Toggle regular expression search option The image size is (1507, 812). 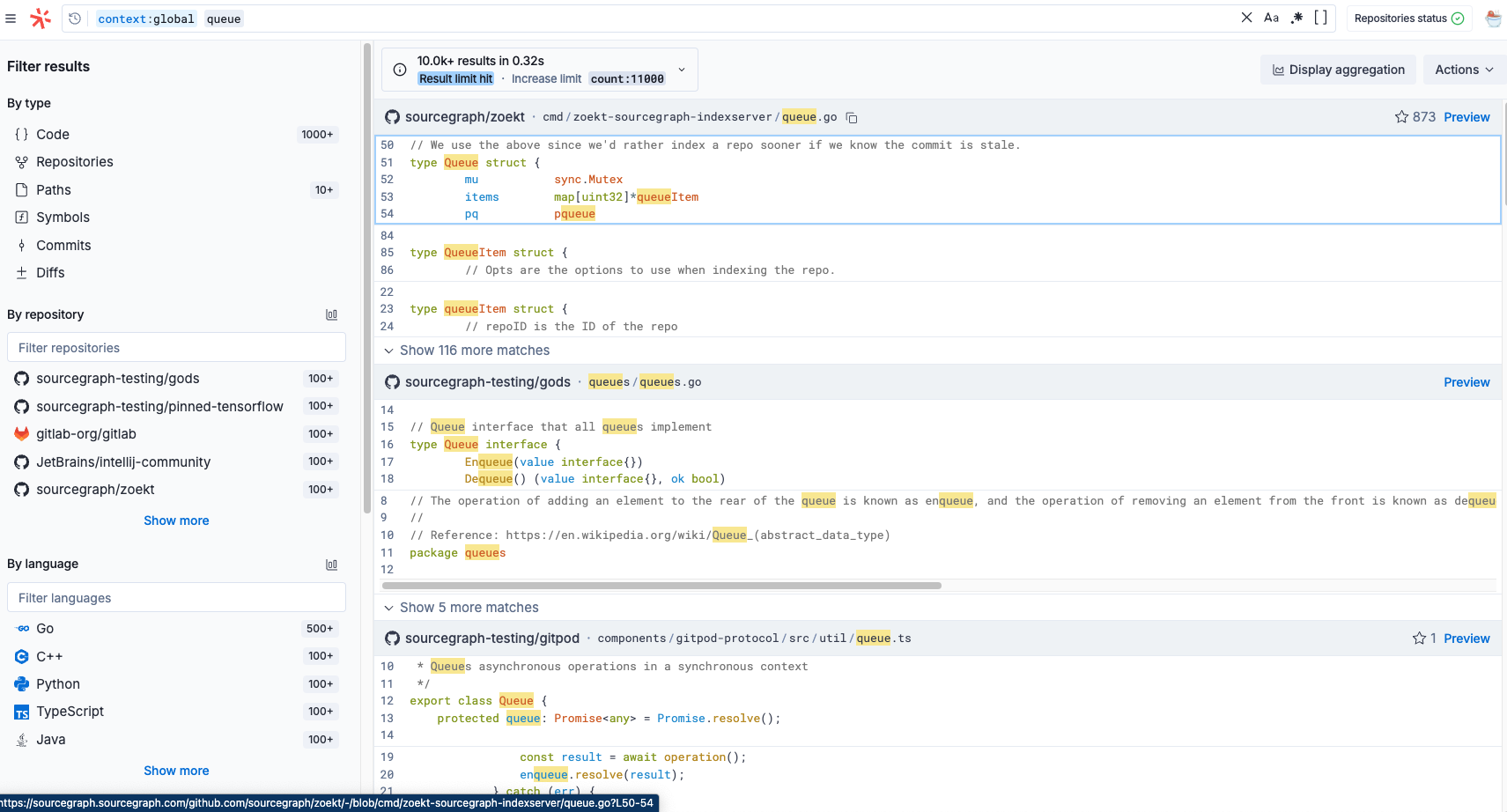tap(1296, 18)
